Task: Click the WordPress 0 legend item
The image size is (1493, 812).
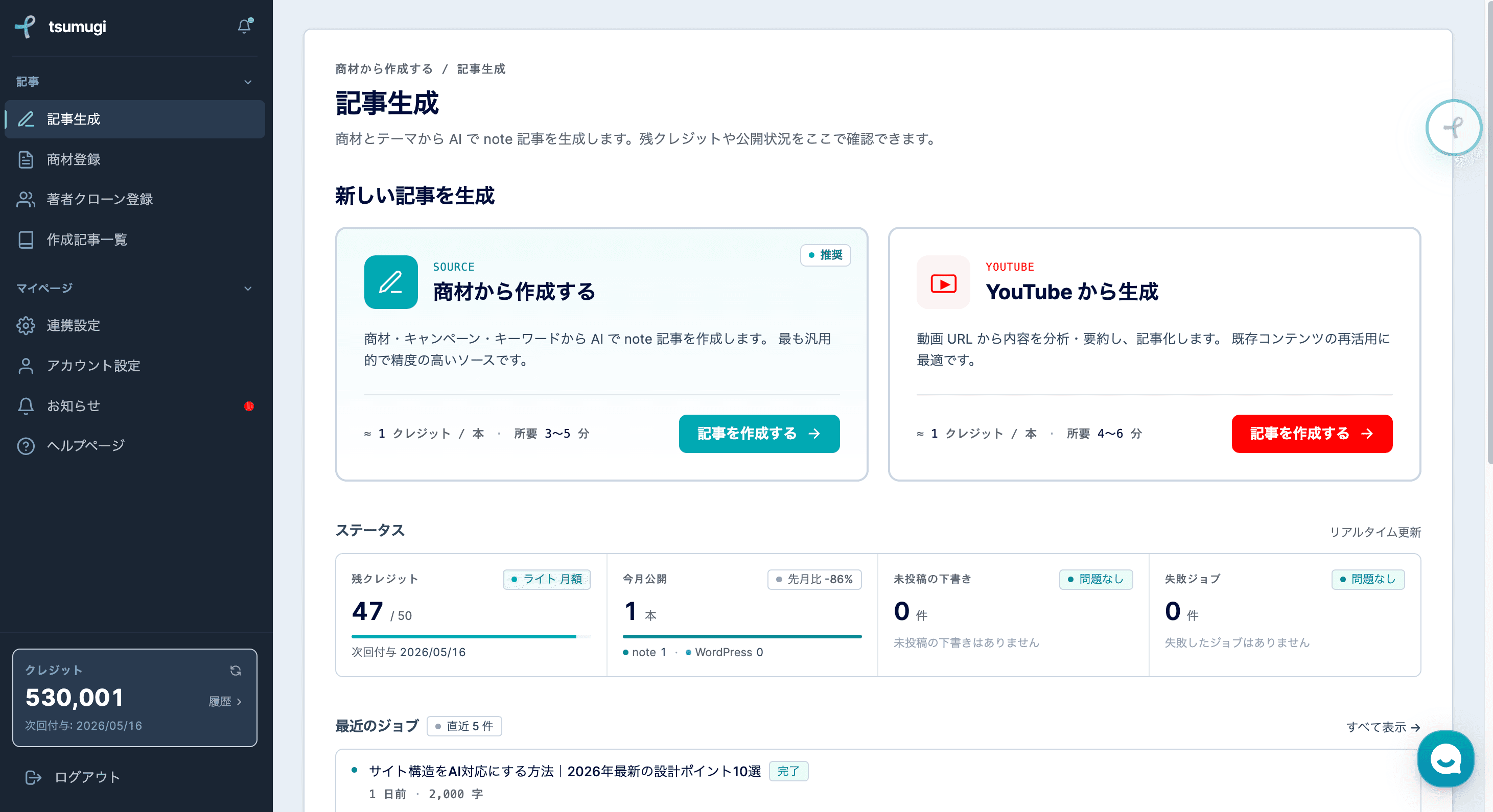Action: [725, 652]
